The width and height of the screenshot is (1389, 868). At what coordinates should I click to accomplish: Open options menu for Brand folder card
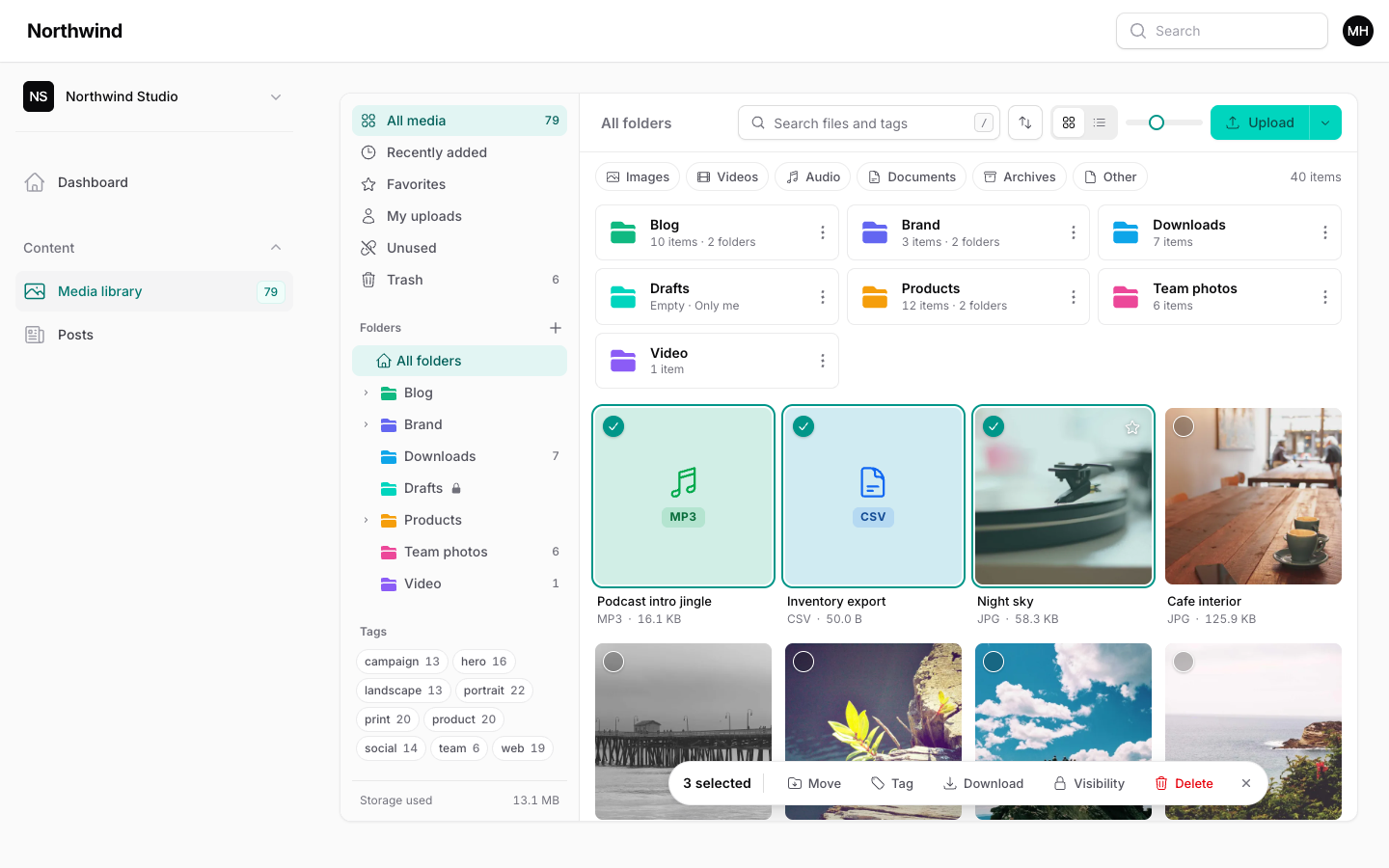click(1073, 232)
